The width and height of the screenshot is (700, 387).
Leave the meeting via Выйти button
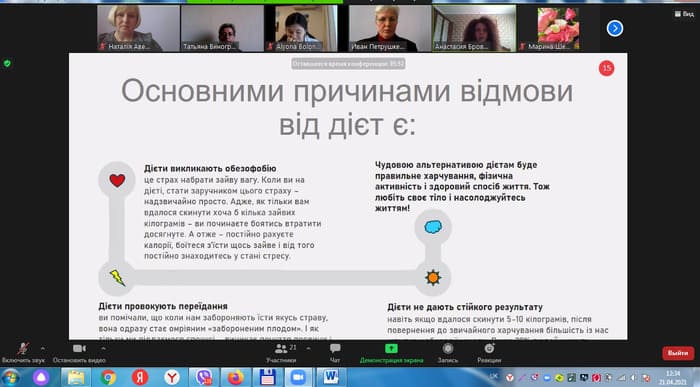click(x=678, y=353)
